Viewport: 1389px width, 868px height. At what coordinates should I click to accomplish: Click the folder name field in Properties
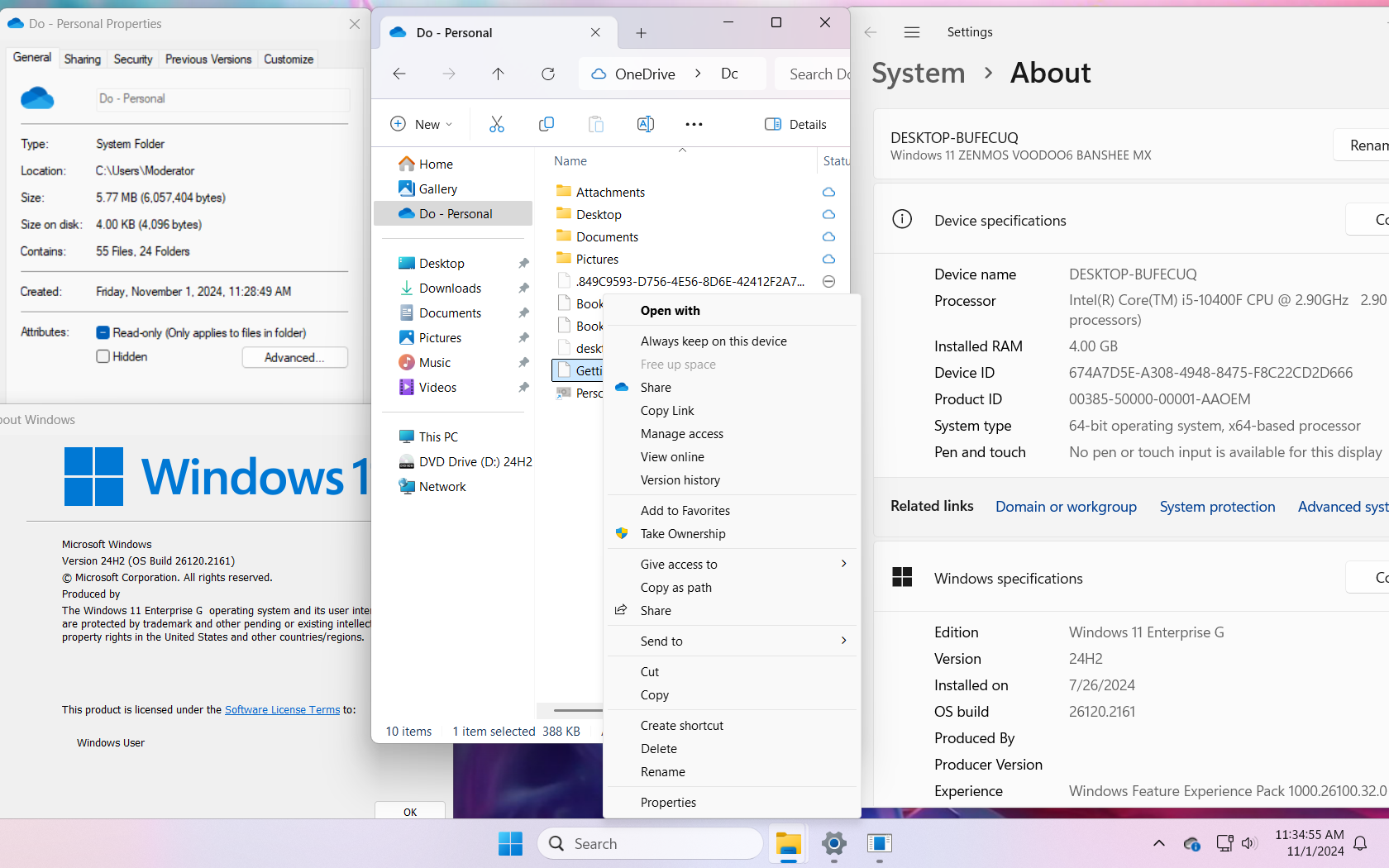pyautogui.click(x=222, y=99)
